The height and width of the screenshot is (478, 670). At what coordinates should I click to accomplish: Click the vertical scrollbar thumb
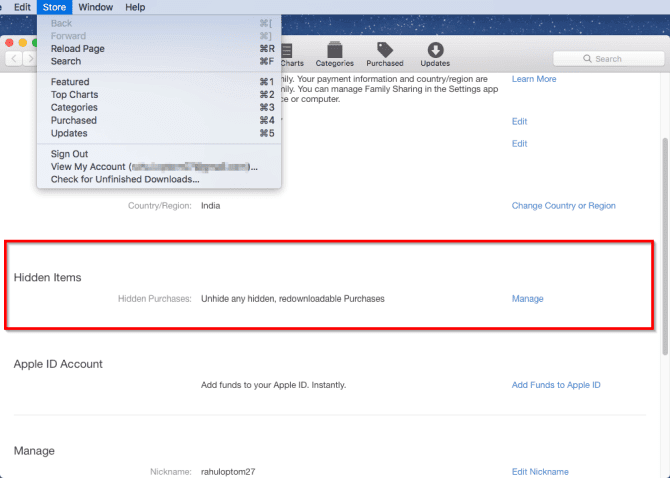665,246
